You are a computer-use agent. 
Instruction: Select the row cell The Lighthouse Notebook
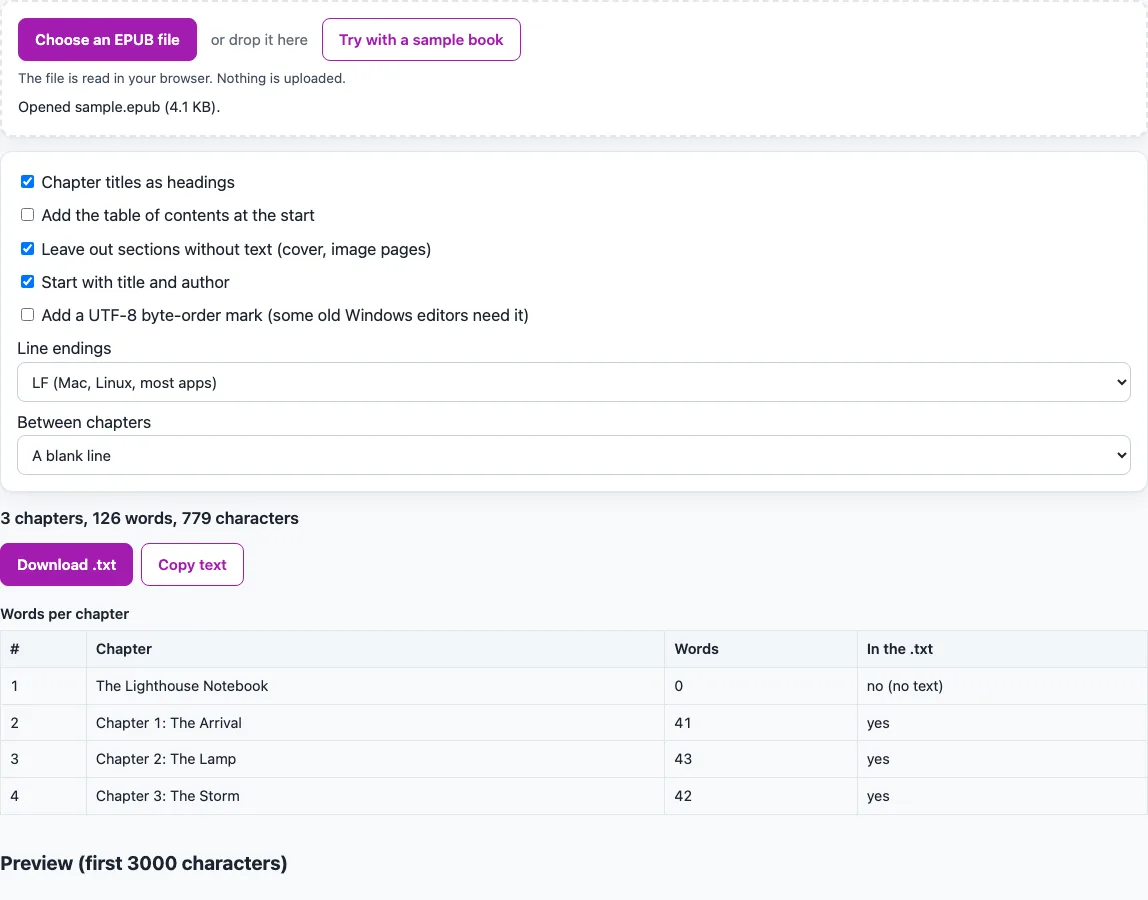[x=375, y=686]
